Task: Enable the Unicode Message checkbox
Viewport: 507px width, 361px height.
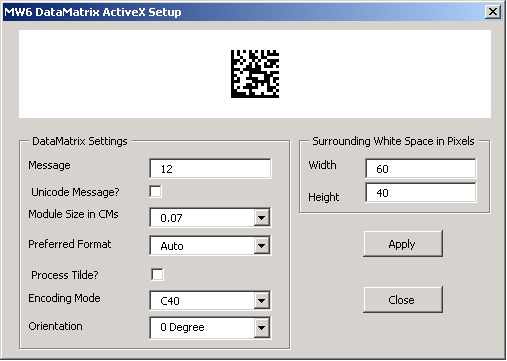Action: (155, 192)
